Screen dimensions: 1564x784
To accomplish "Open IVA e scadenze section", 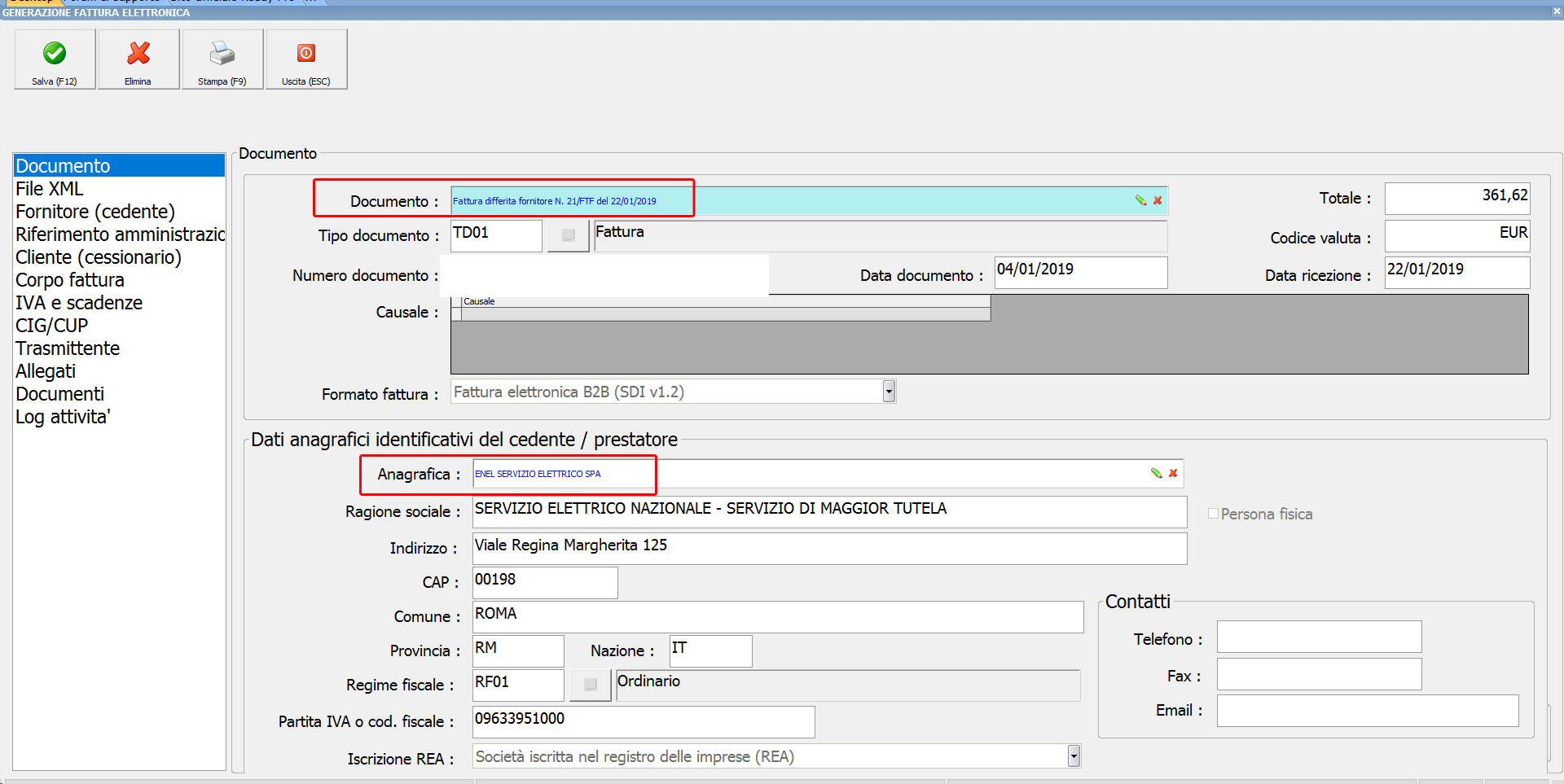I will (x=119, y=303).
